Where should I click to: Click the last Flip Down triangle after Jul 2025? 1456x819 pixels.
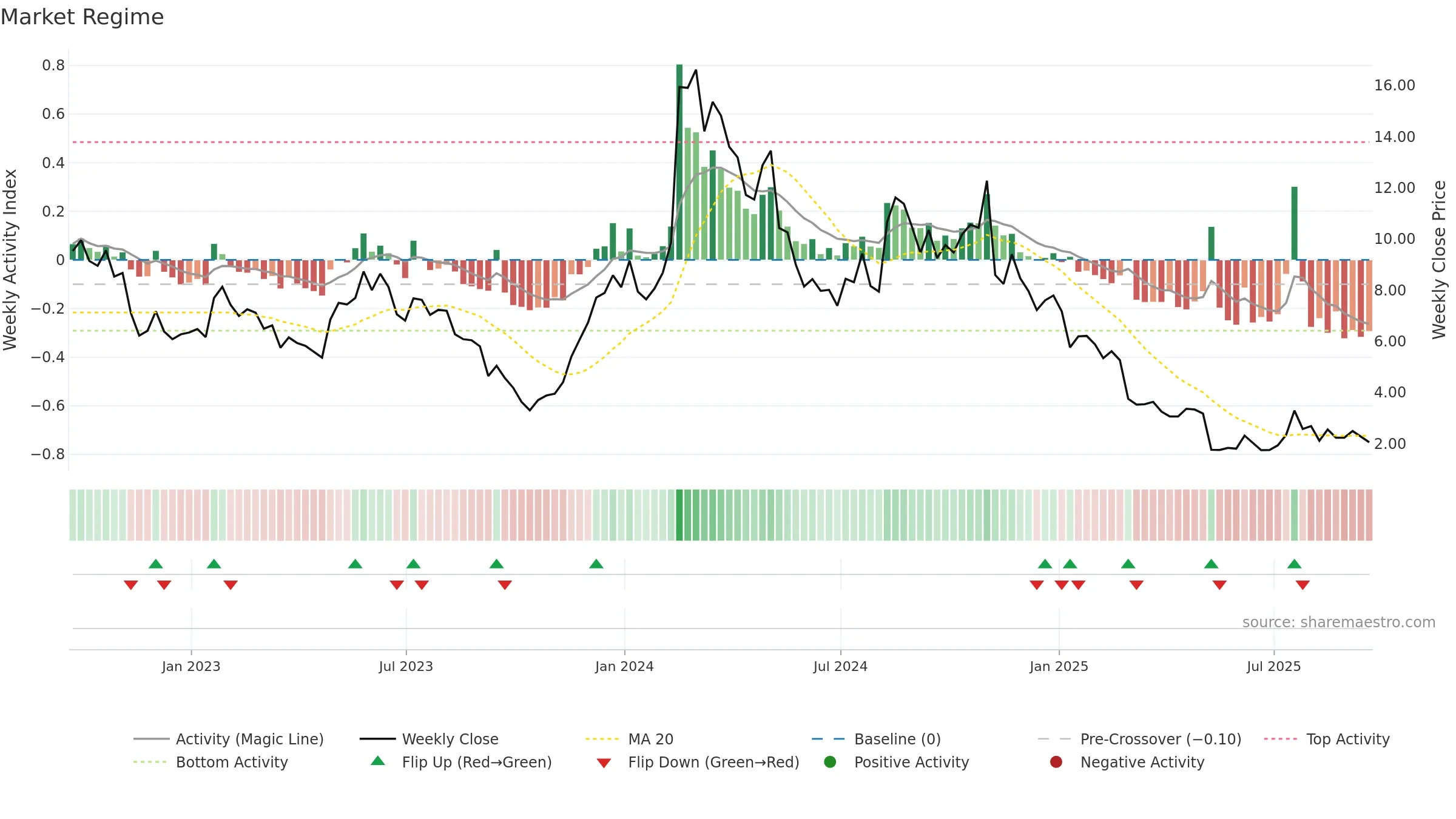[x=1303, y=585]
